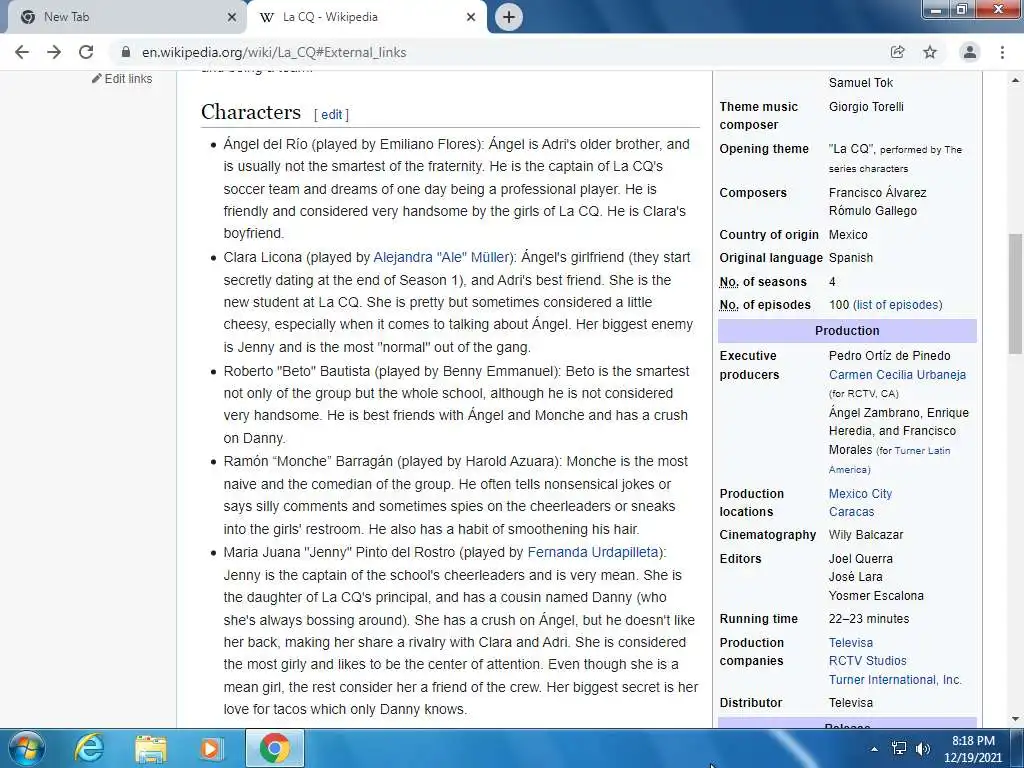Open the Turner International, Inc. link
The image size is (1024, 768).
tap(895, 680)
